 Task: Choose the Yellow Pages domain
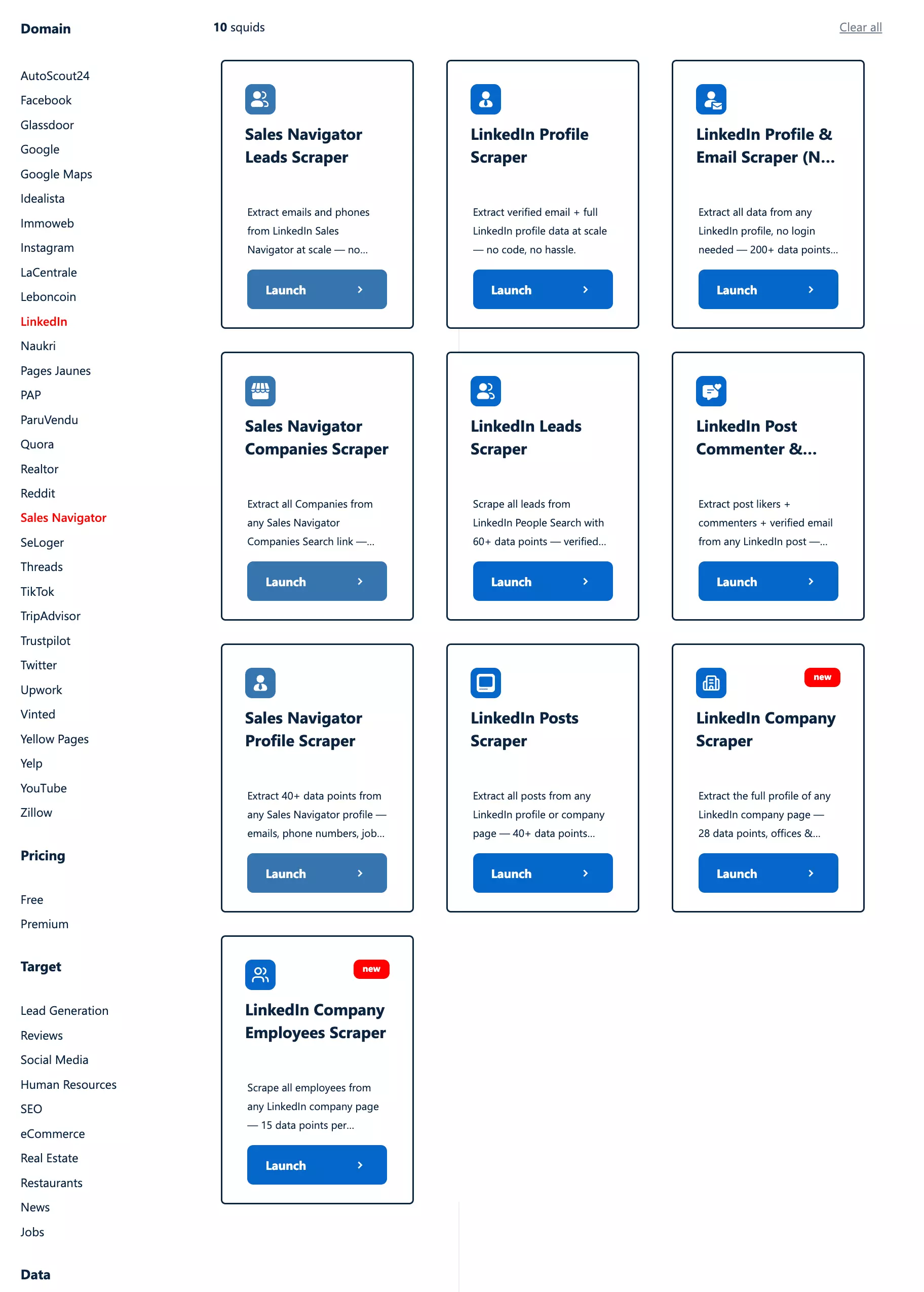coord(55,739)
